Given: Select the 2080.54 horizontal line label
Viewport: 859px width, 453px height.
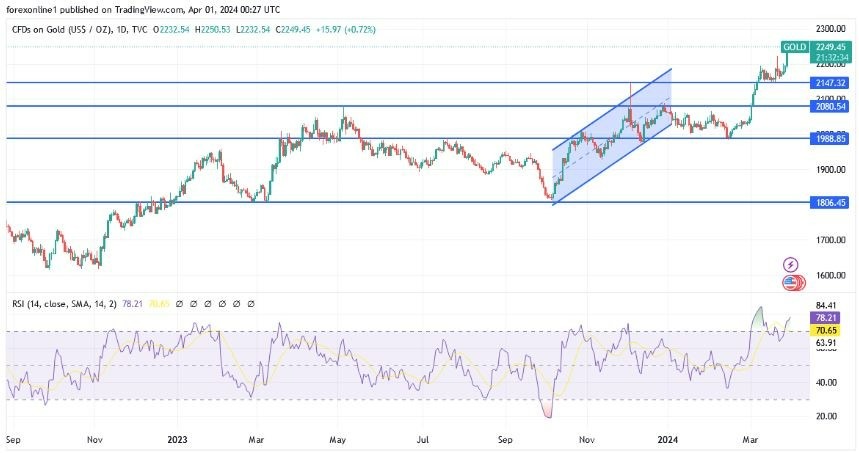Looking at the screenshot, I should (x=830, y=106).
